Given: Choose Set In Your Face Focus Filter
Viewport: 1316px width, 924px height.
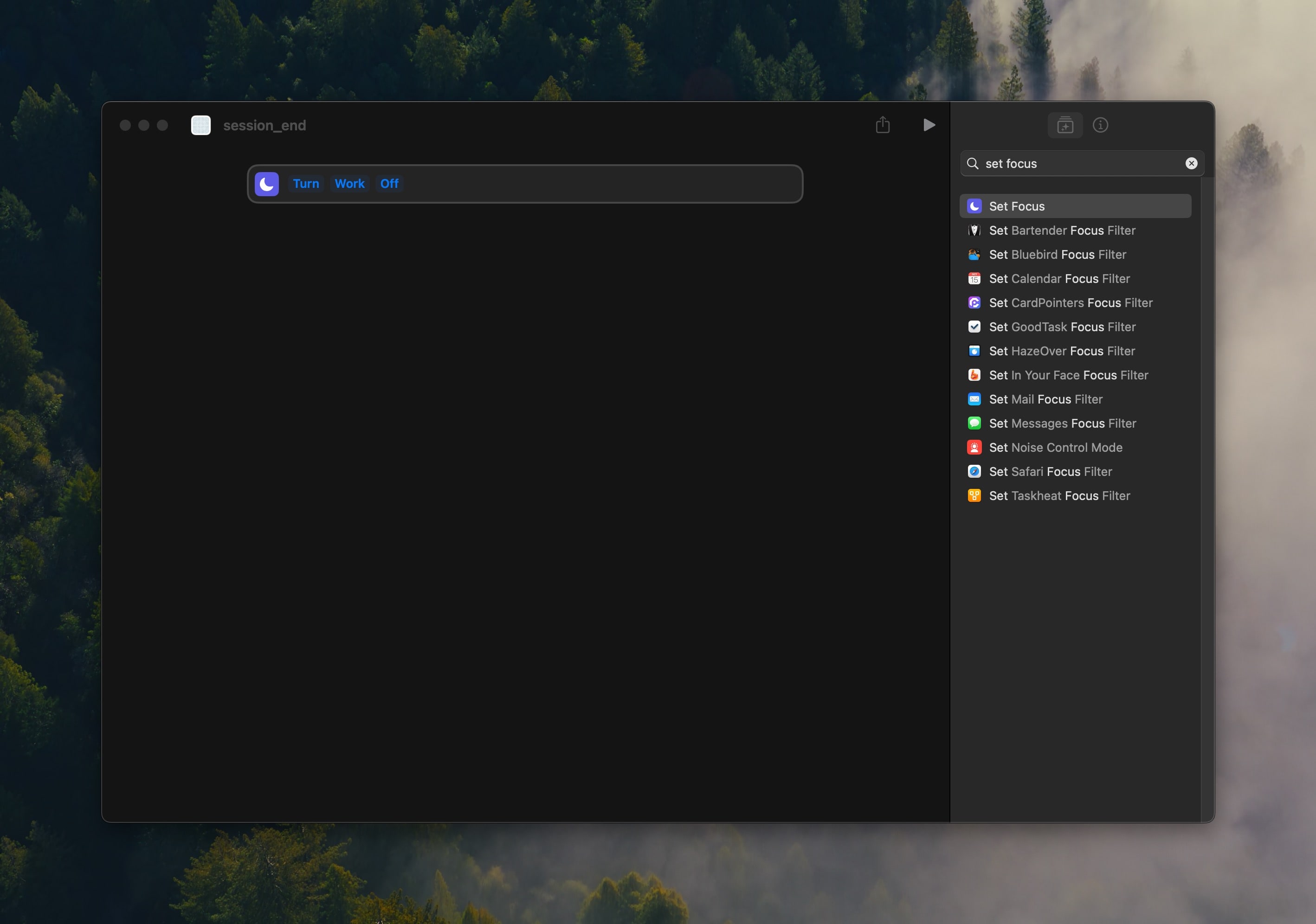Looking at the screenshot, I should pyautogui.click(x=1068, y=375).
